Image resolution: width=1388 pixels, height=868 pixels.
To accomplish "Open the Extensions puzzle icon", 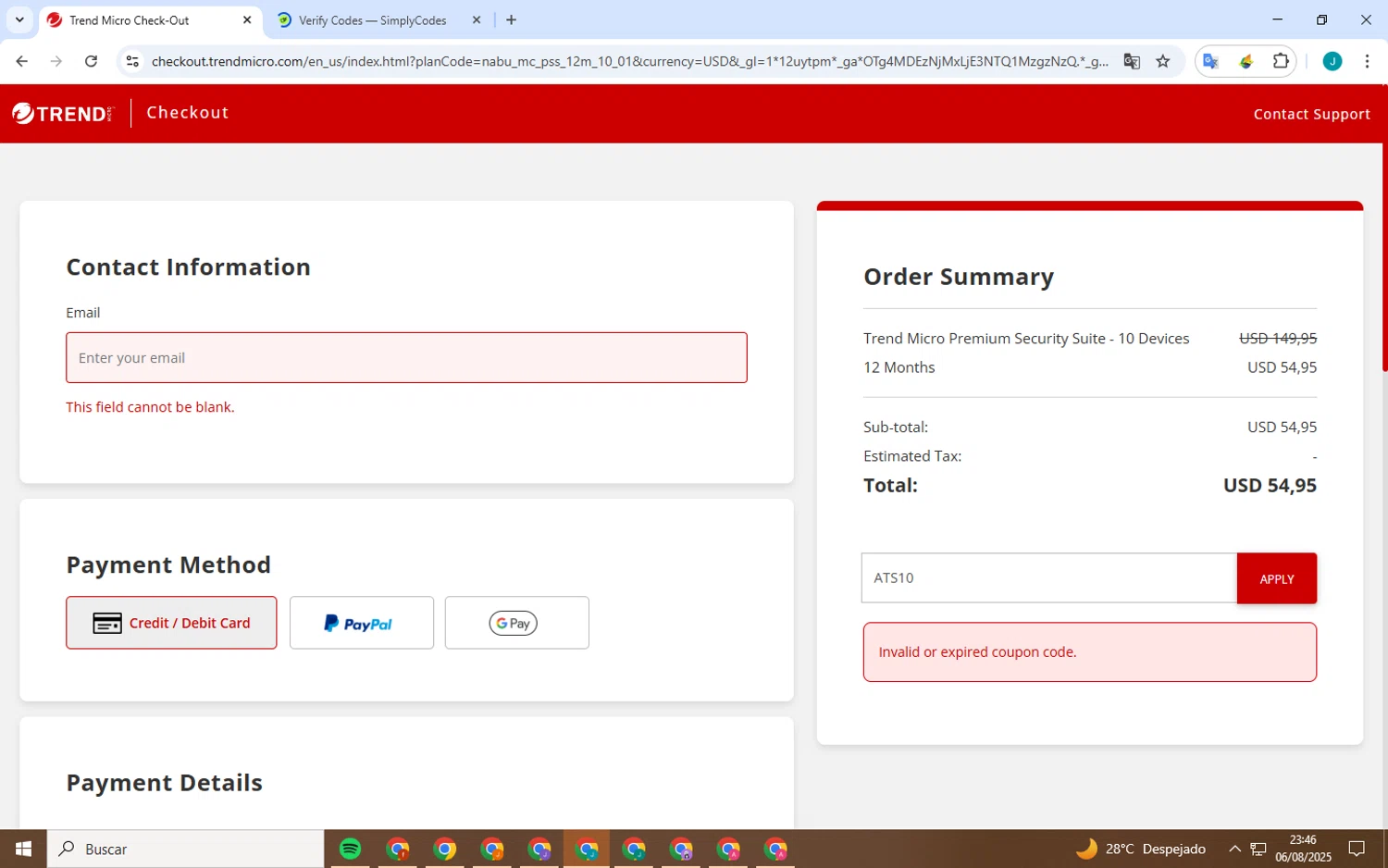I will pyautogui.click(x=1281, y=61).
